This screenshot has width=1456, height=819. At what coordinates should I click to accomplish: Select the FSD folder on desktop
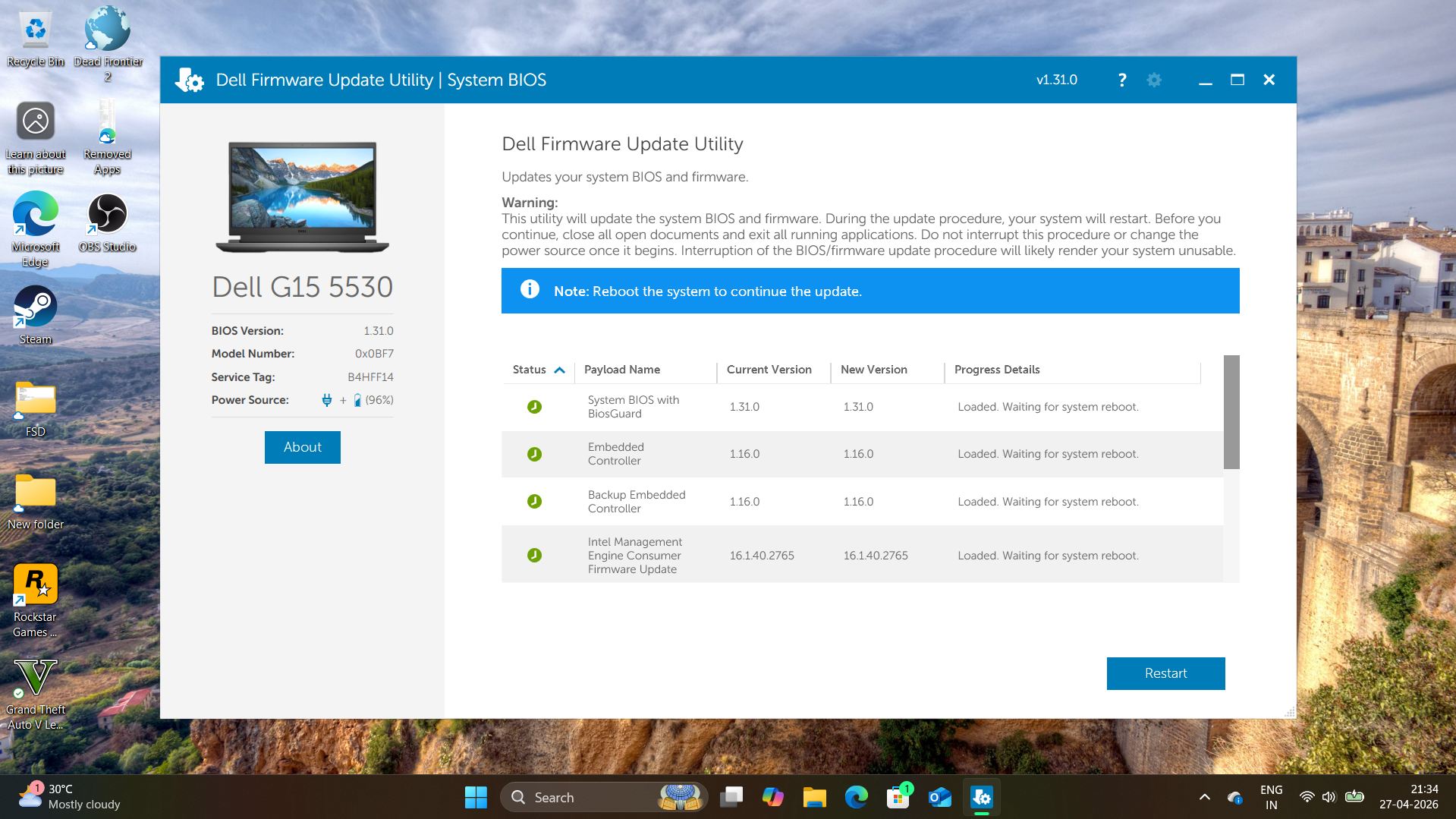pos(36,409)
